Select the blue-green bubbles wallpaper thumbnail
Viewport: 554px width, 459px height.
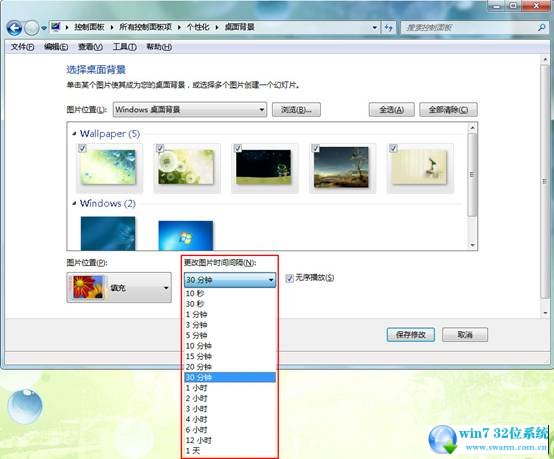(108, 167)
